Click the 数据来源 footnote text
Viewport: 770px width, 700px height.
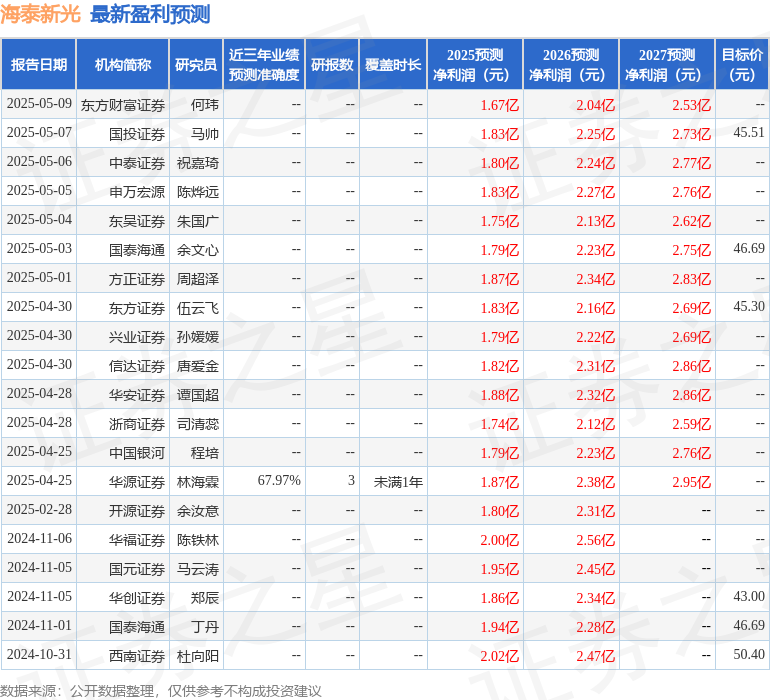(161, 691)
